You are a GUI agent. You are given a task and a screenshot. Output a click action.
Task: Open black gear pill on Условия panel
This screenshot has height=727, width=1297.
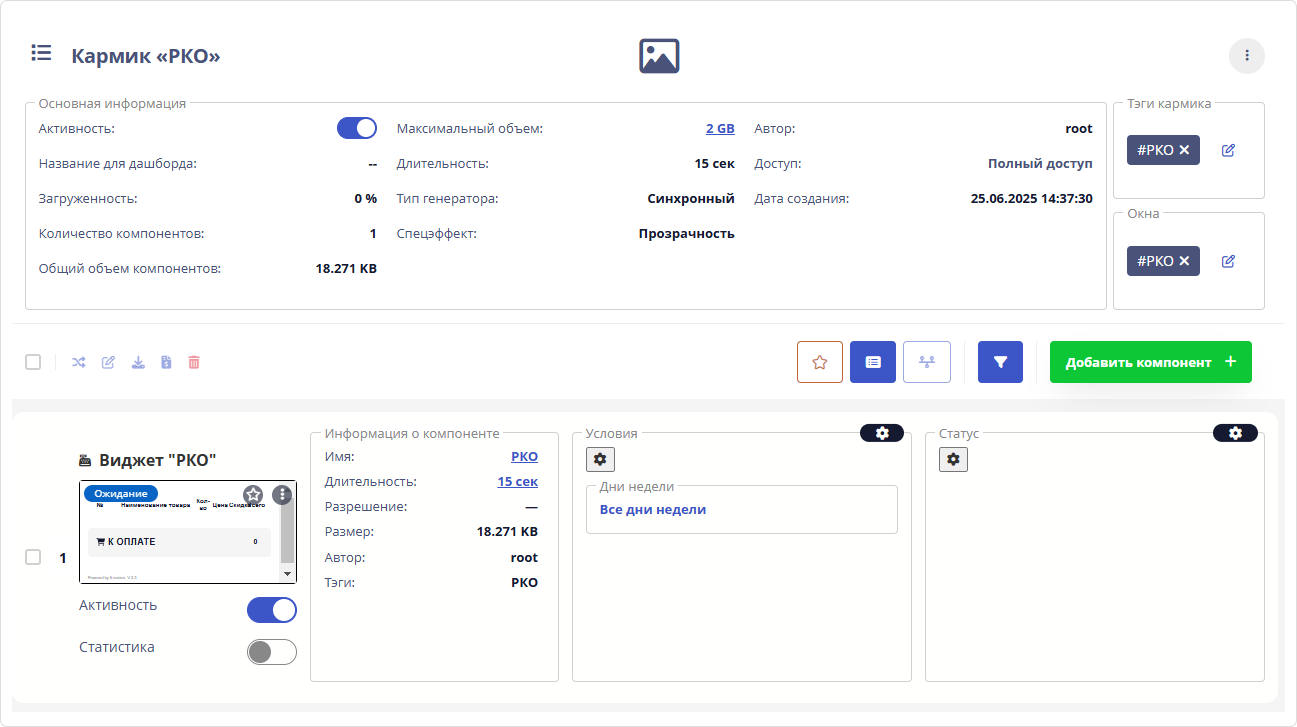pos(881,433)
